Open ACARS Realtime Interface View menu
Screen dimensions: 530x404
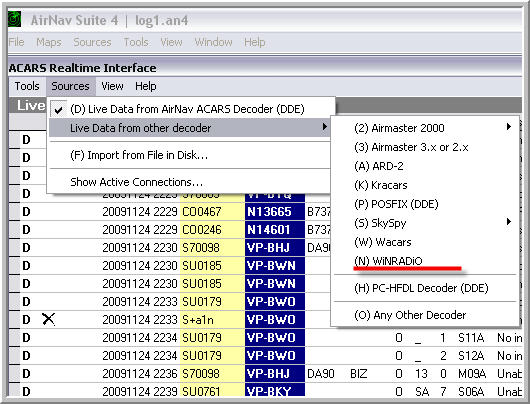(112, 86)
